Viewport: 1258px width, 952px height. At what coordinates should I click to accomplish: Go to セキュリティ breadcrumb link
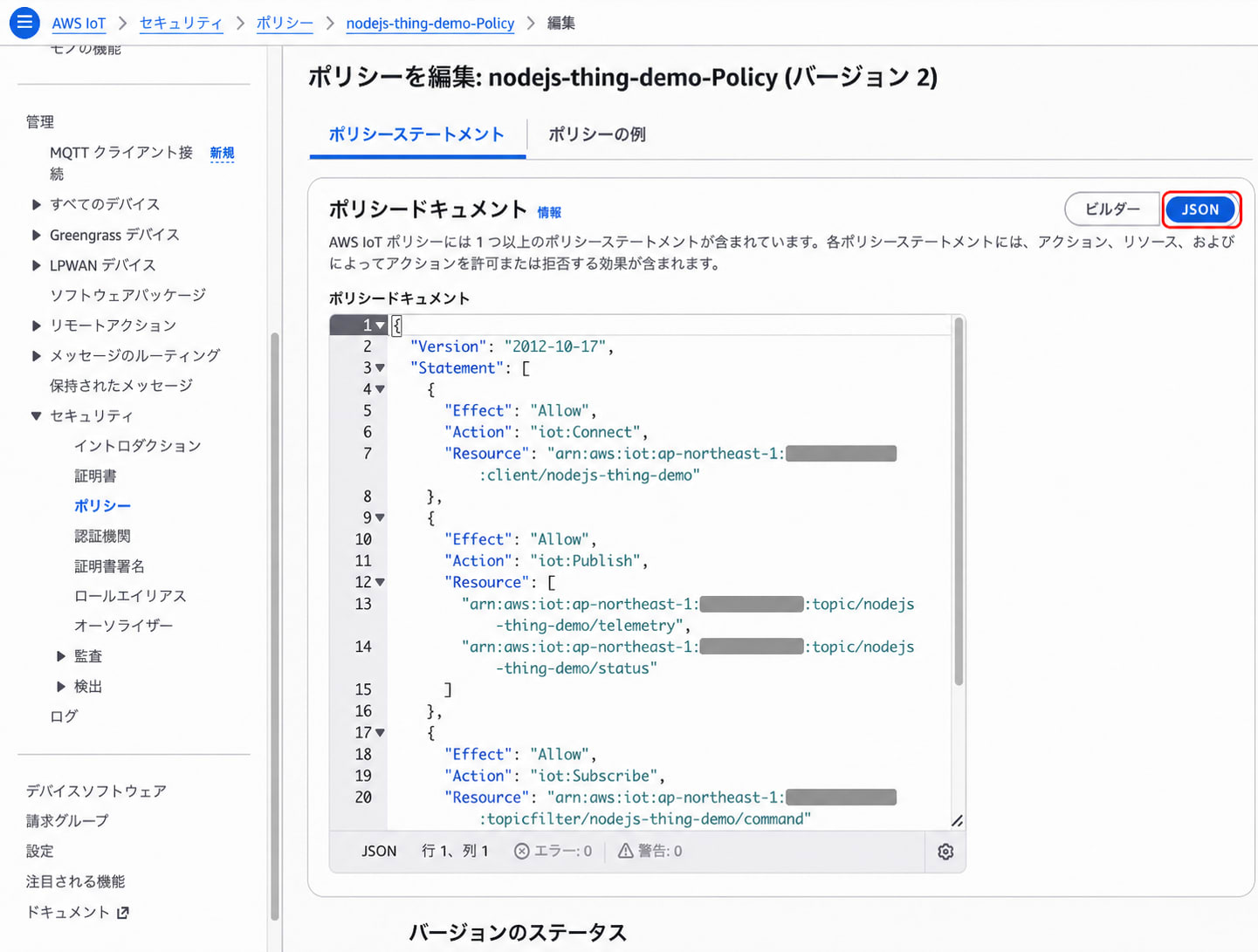click(181, 24)
